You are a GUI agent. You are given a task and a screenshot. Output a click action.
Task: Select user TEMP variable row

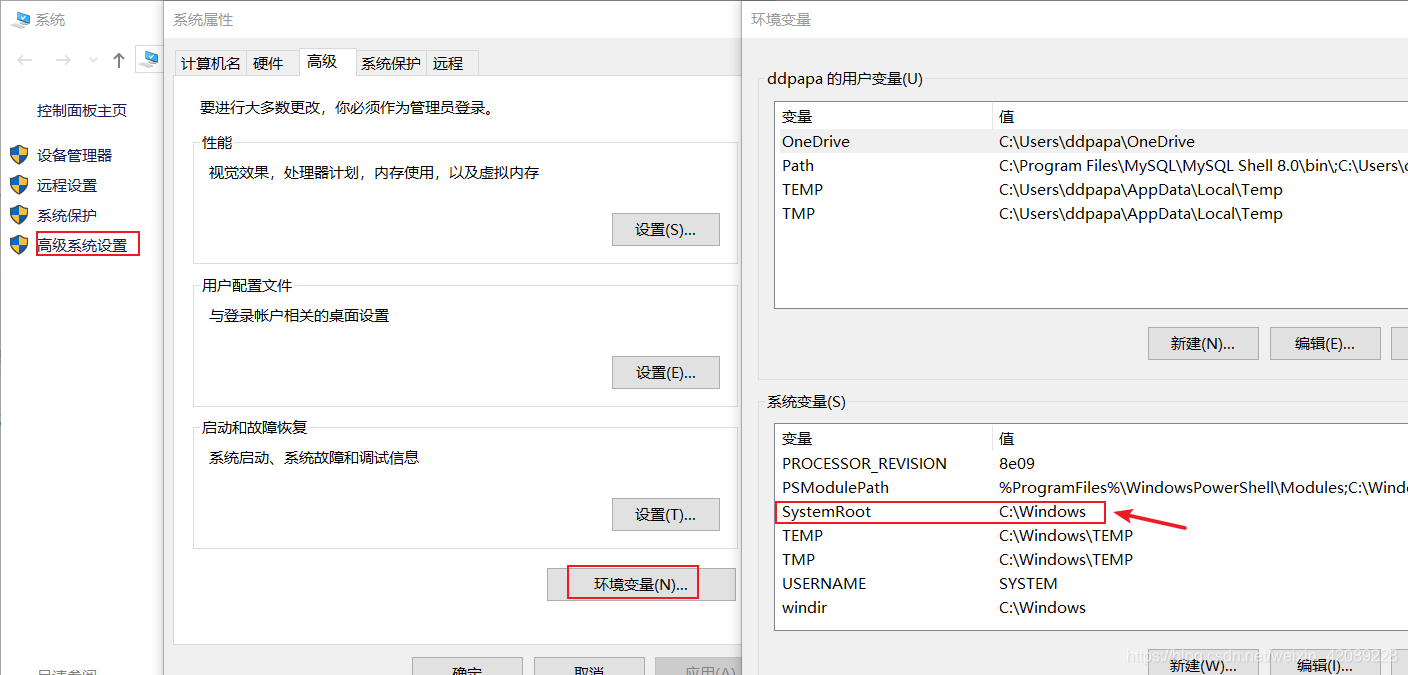click(1092, 190)
